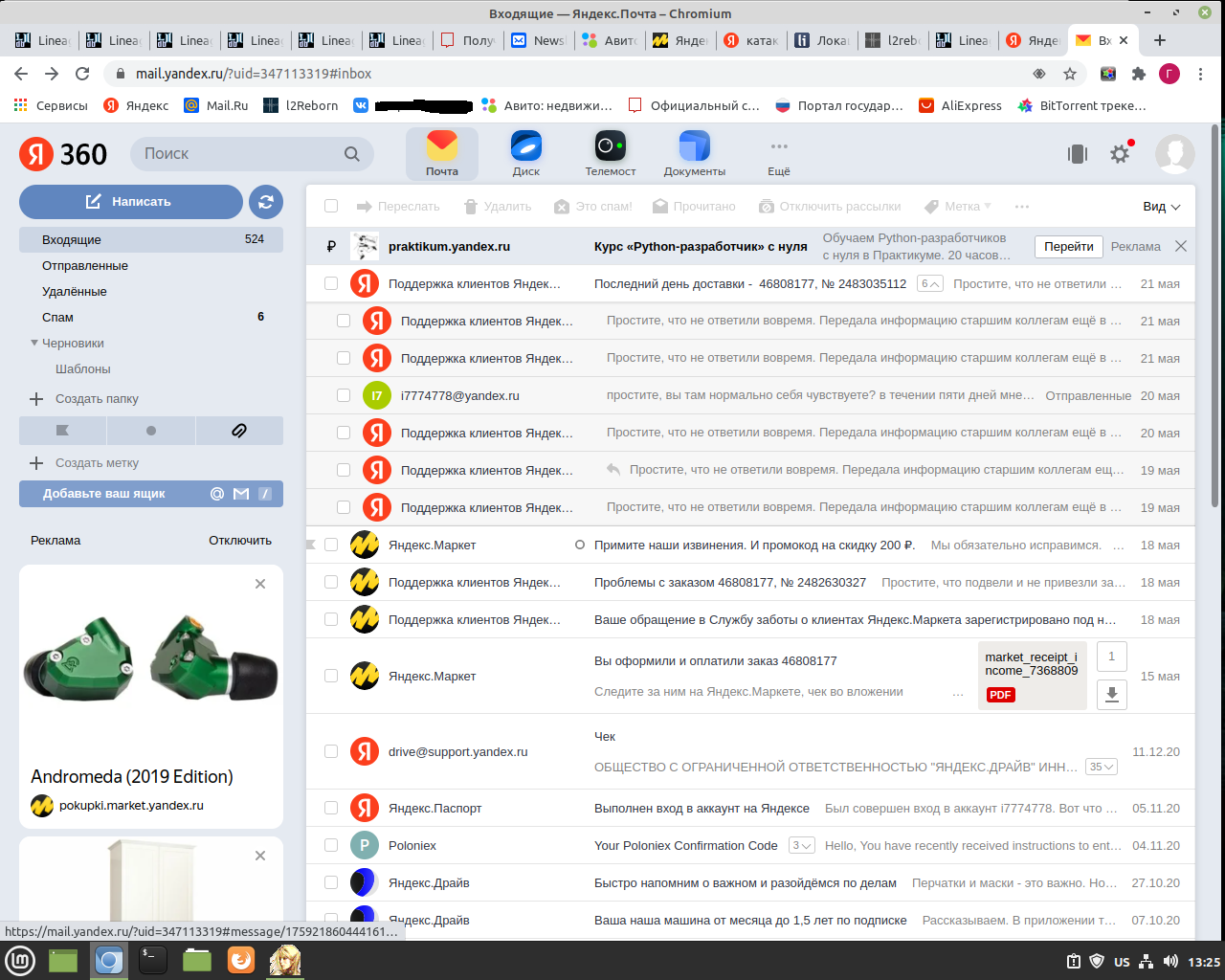Filter messages with attachments using the paperclip icon
The image size is (1225, 980).
239,431
